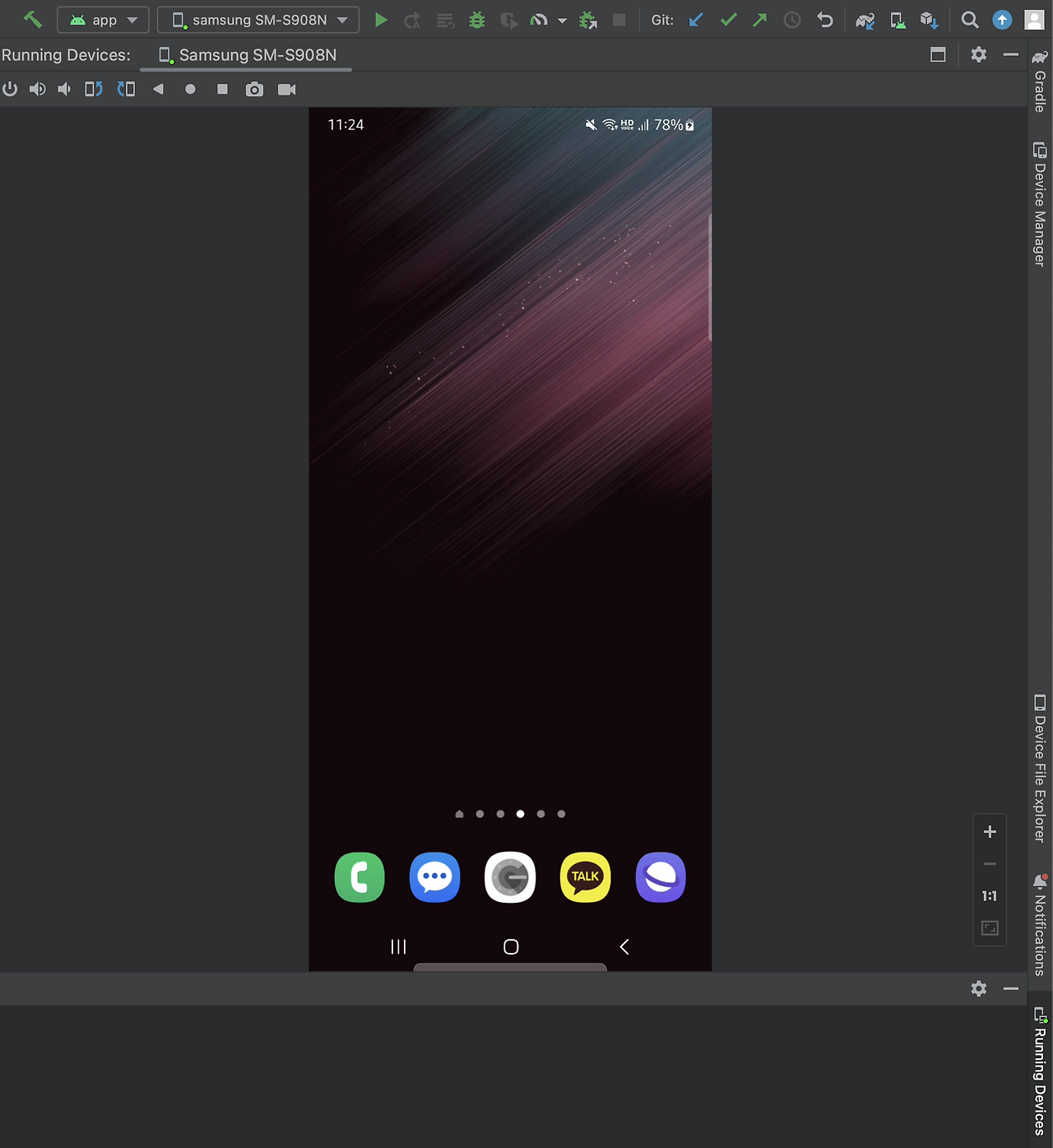This screenshot has width=1053, height=1148.
Task: Open the run configuration dropdown showing app
Action: click(x=103, y=20)
